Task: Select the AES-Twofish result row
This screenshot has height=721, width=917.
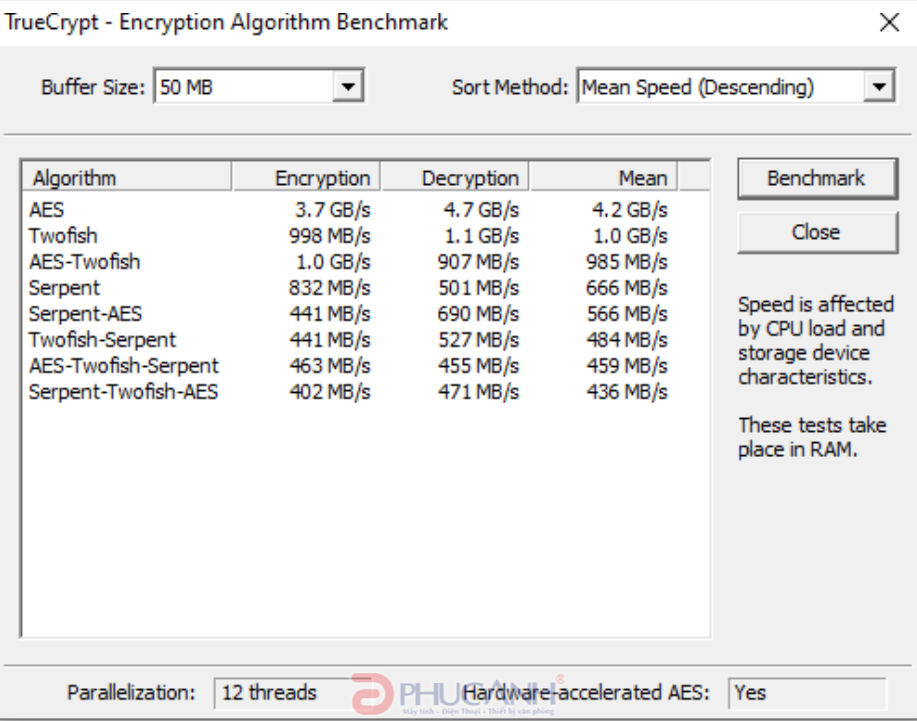Action: pyautogui.click(x=349, y=261)
